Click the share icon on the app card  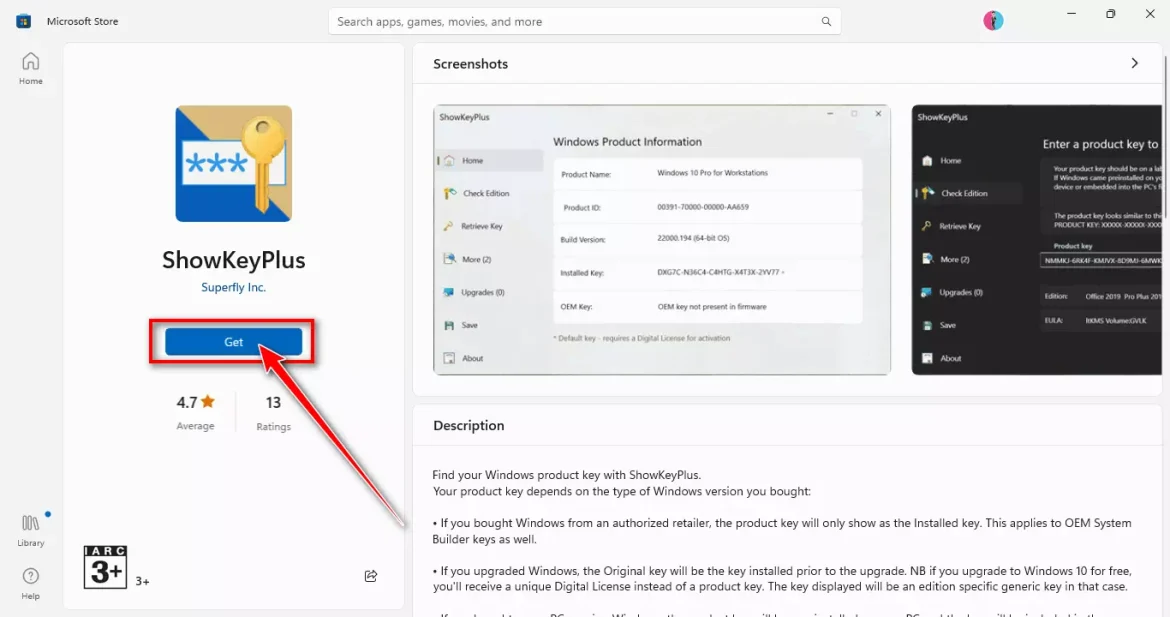pos(371,576)
